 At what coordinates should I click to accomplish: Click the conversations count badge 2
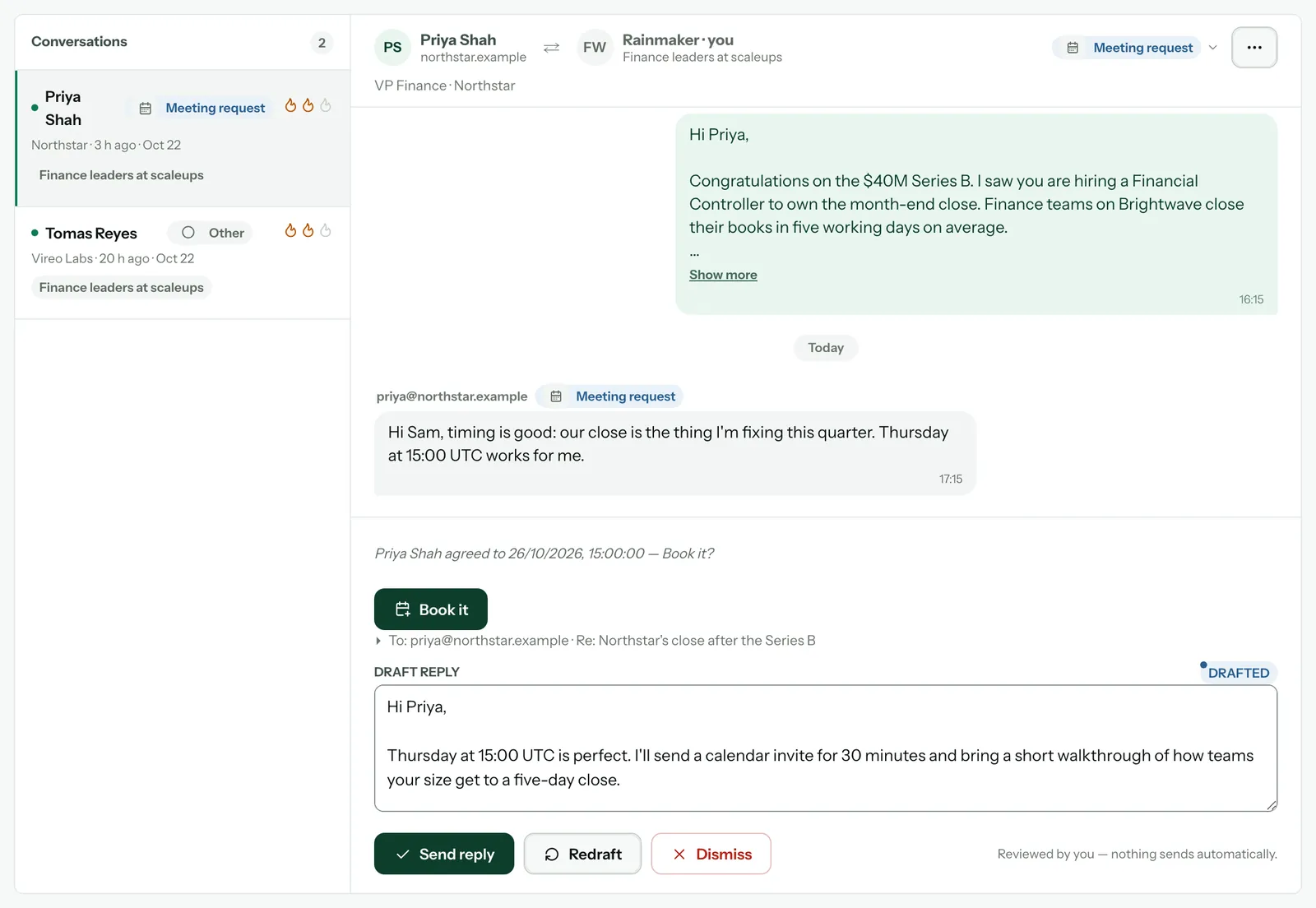coord(322,43)
